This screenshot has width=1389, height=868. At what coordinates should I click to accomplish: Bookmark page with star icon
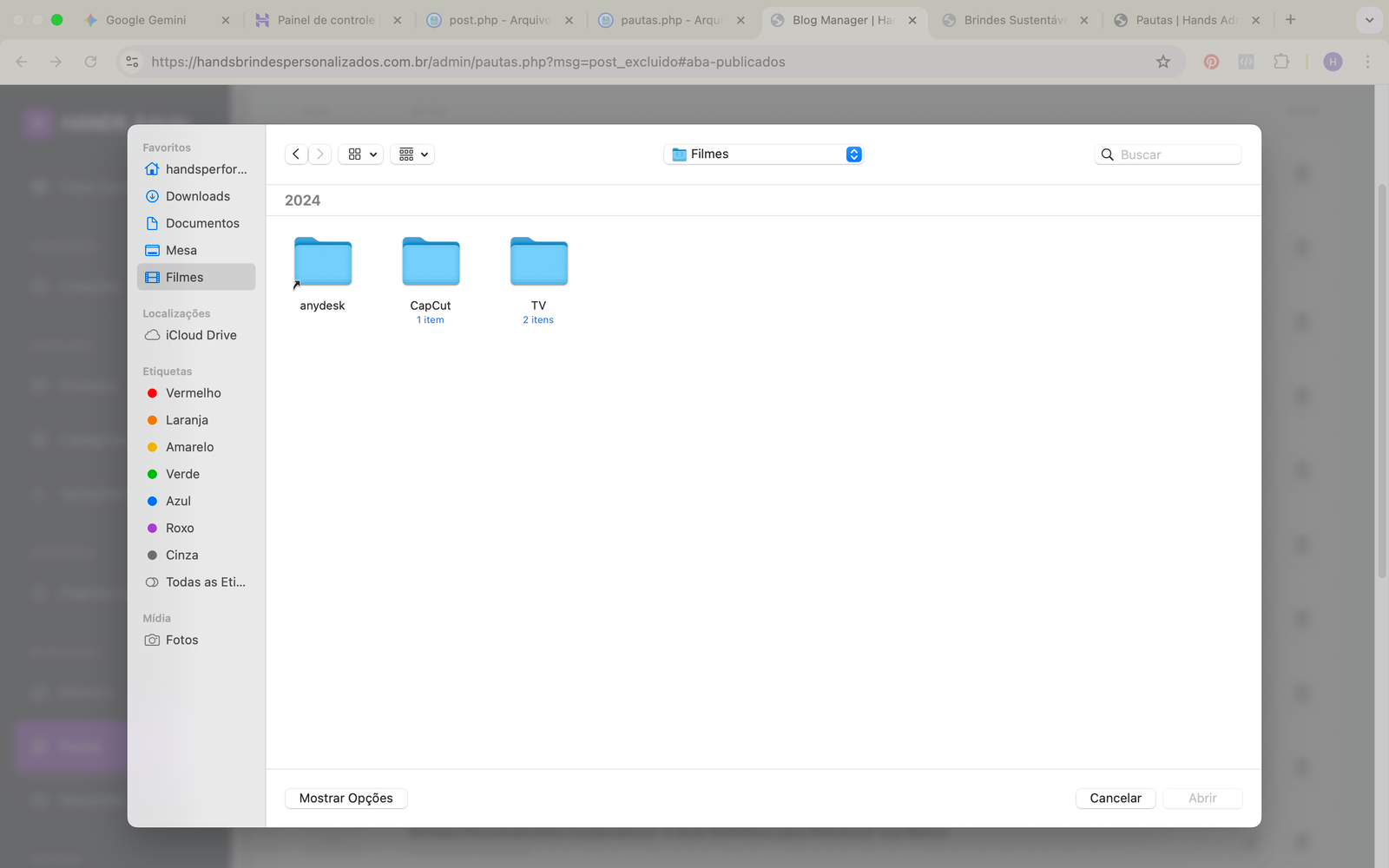click(1163, 62)
